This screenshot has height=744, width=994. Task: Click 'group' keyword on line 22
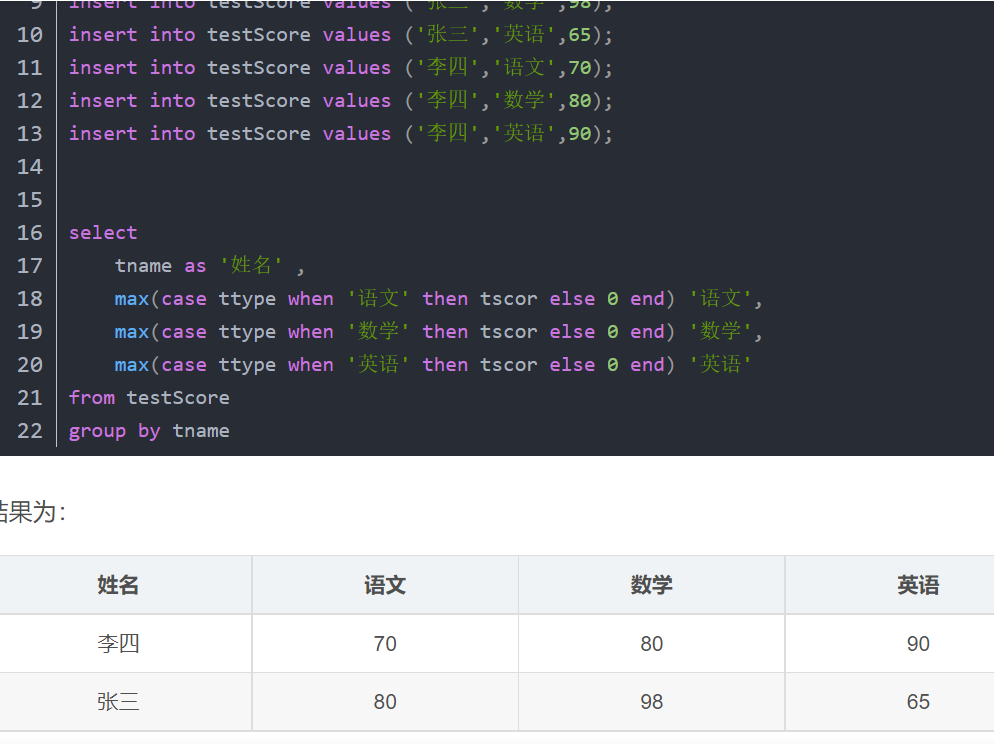[x=98, y=431]
